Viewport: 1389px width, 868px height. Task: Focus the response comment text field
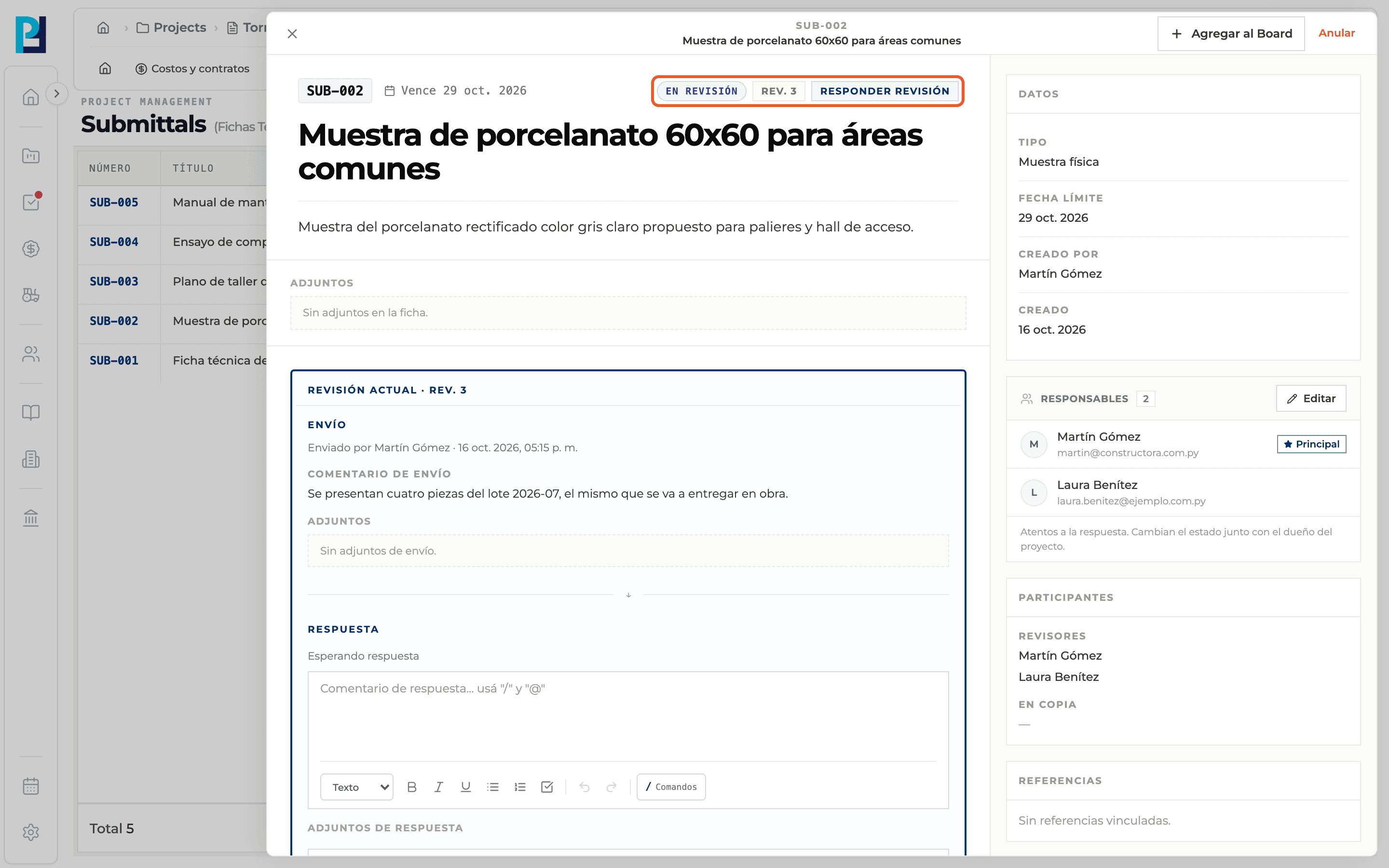coord(628,717)
